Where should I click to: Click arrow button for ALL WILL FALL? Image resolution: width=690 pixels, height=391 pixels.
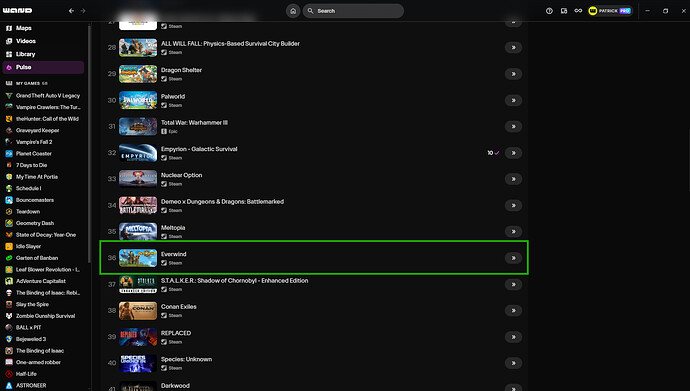point(513,48)
